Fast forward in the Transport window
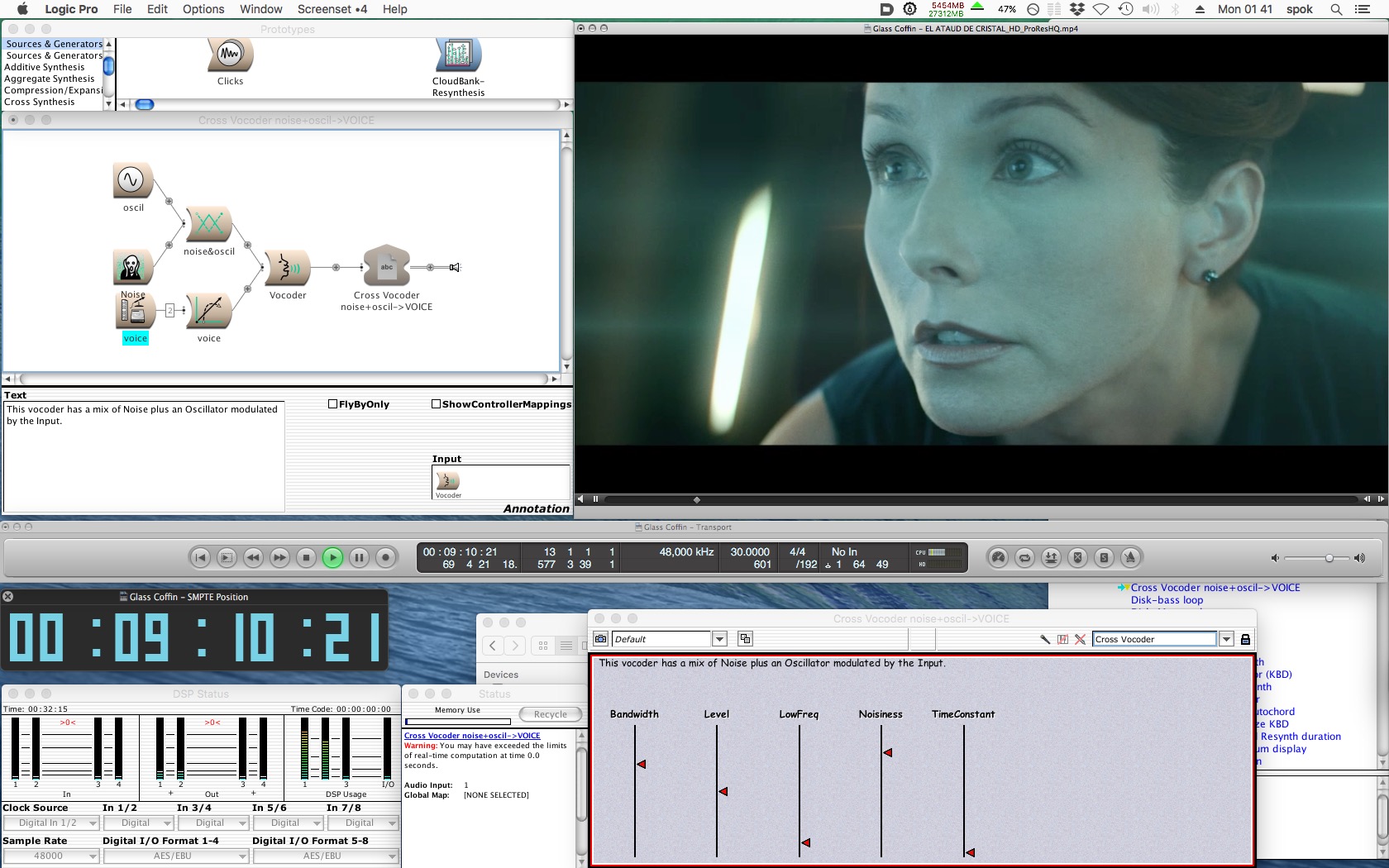This screenshot has height=868, width=1389. 279,557
